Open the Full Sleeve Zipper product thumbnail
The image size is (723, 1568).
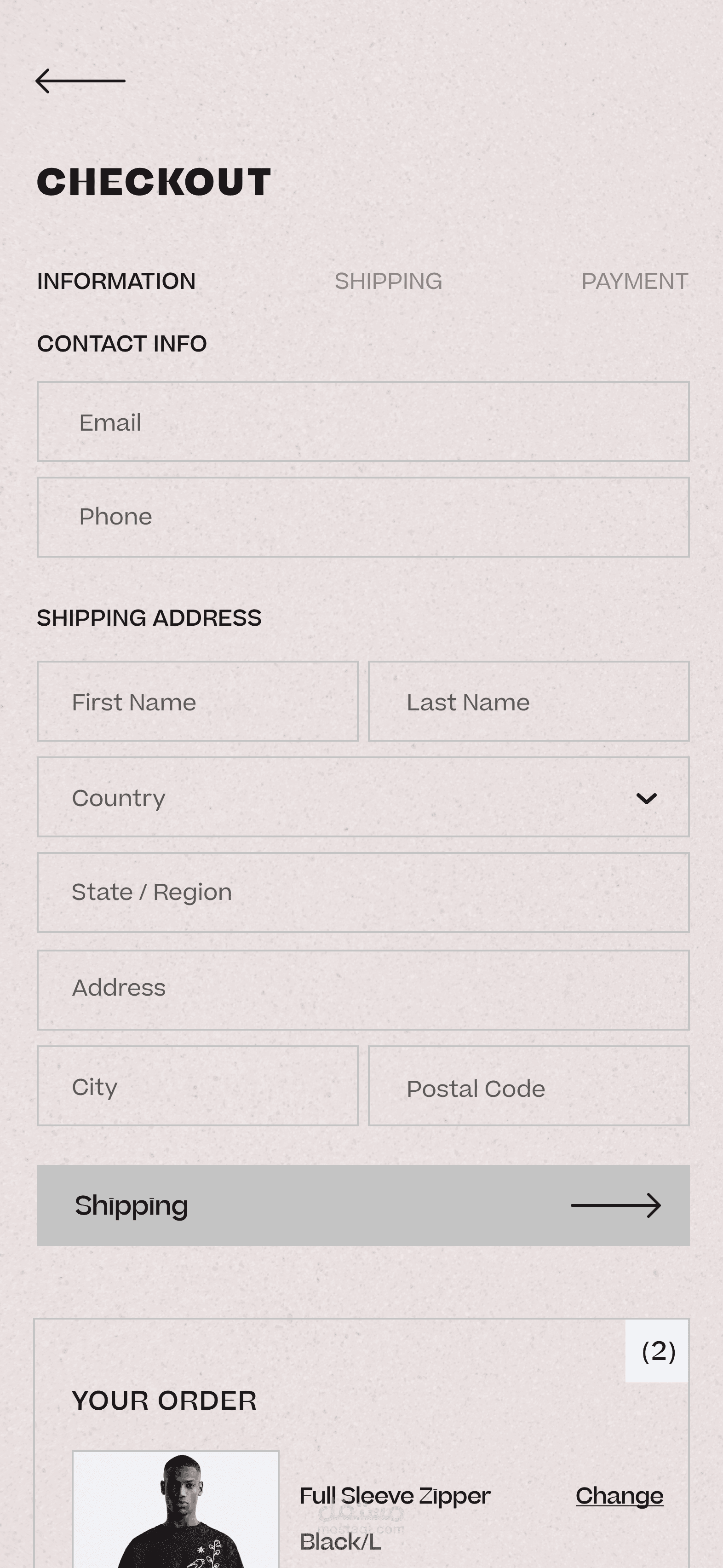coord(176,1510)
